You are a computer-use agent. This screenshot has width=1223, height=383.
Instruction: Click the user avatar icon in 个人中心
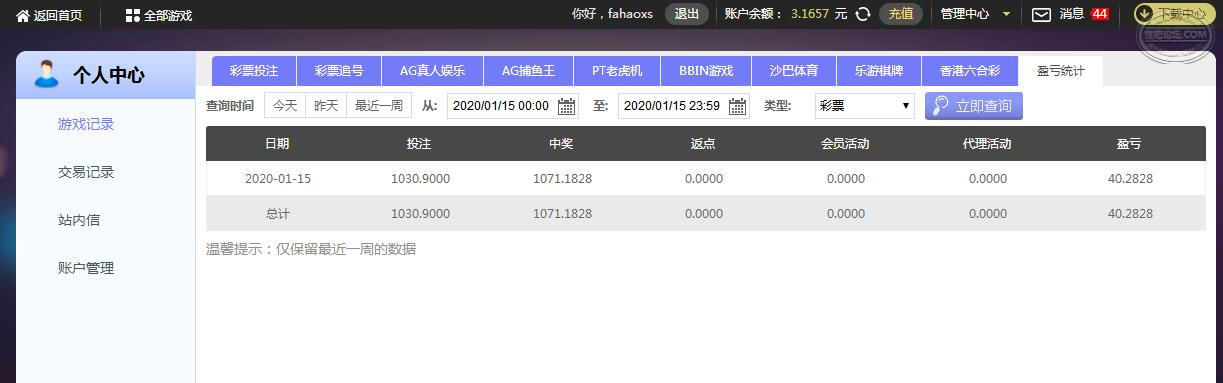pos(46,74)
